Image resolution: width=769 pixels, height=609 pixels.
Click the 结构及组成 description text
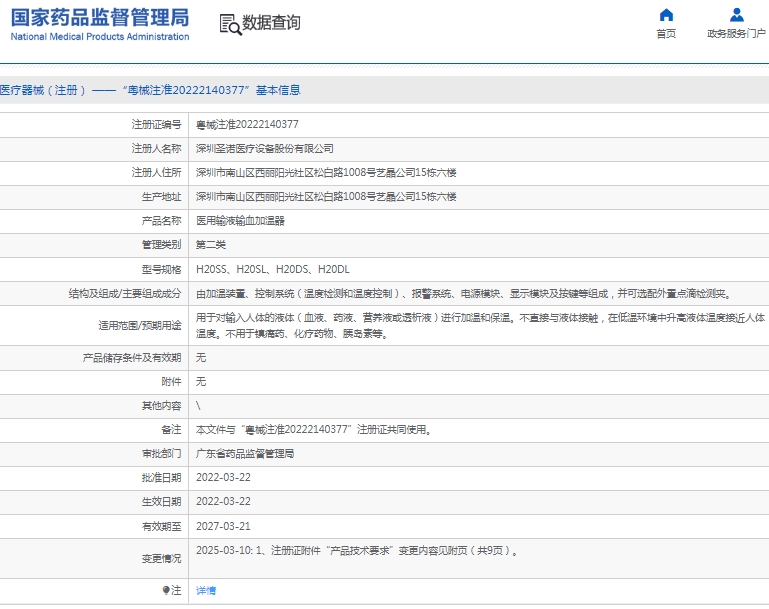[464, 294]
